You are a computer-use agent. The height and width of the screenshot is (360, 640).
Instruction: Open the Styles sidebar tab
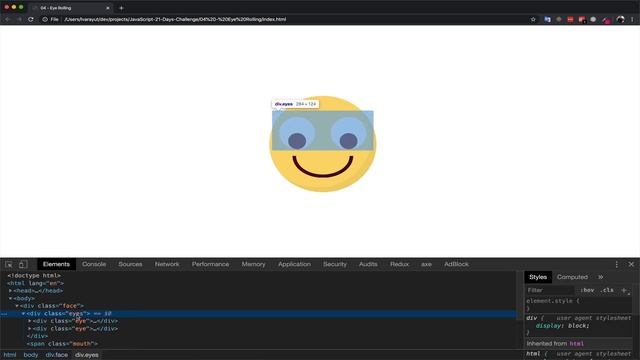[x=538, y=277]
